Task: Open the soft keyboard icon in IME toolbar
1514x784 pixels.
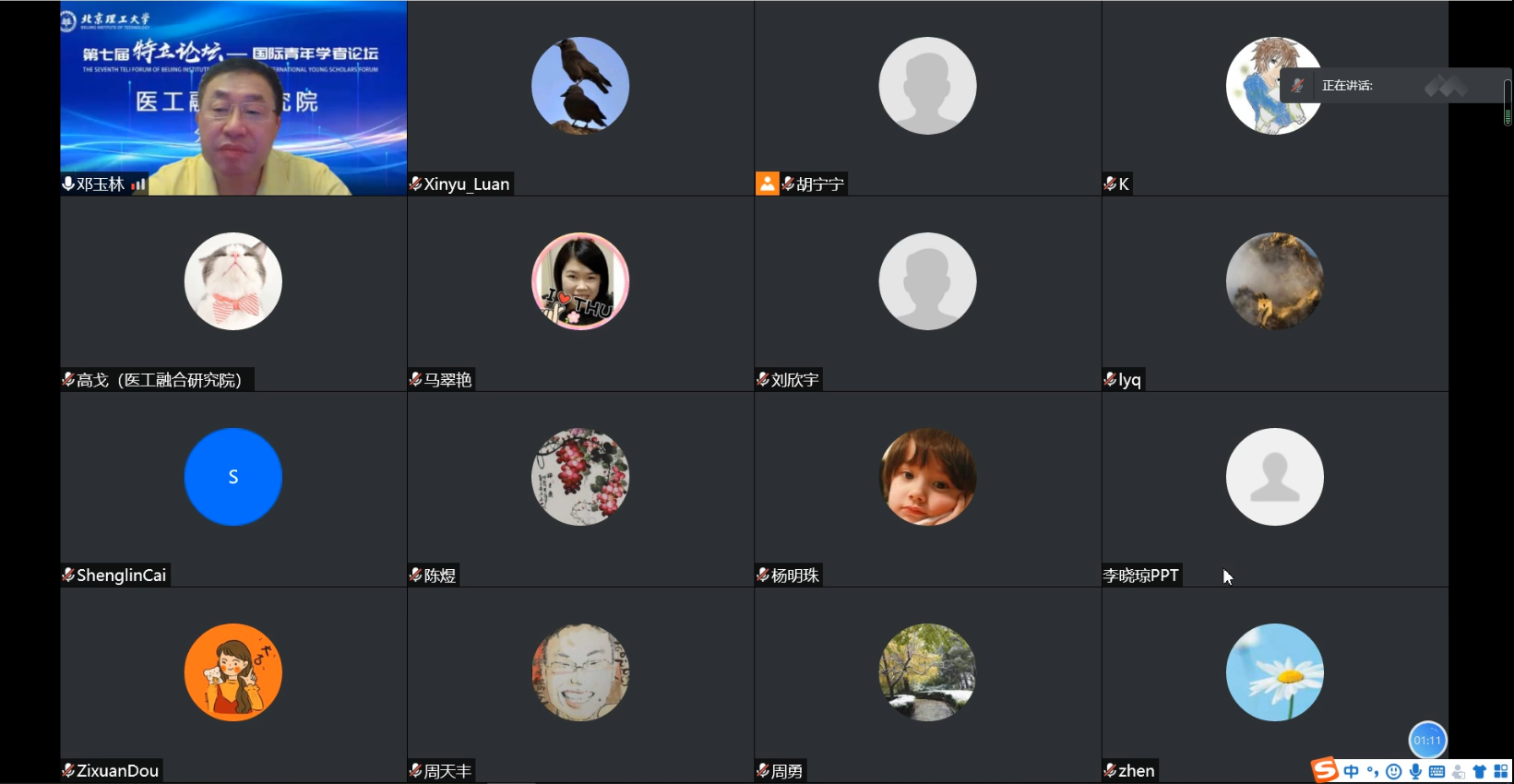Action: 1437,772
